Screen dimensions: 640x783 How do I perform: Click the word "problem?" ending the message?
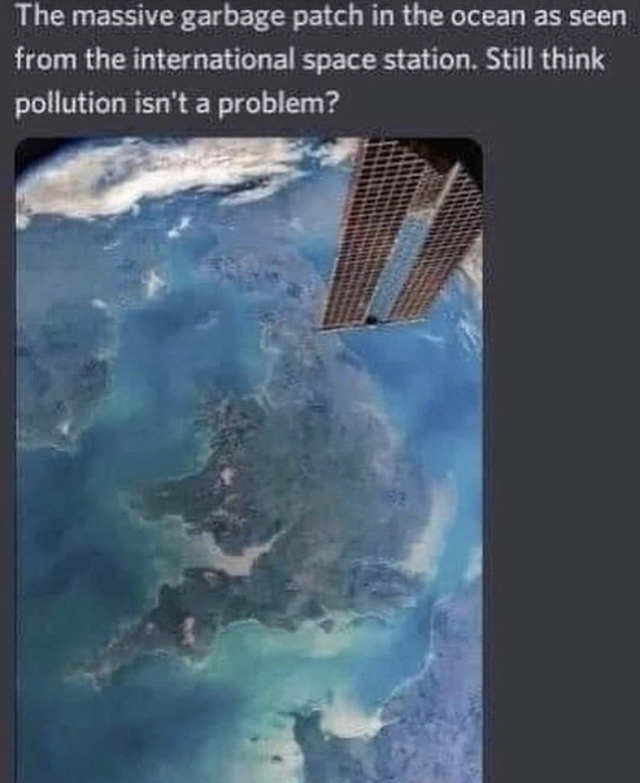coord(279,104)
